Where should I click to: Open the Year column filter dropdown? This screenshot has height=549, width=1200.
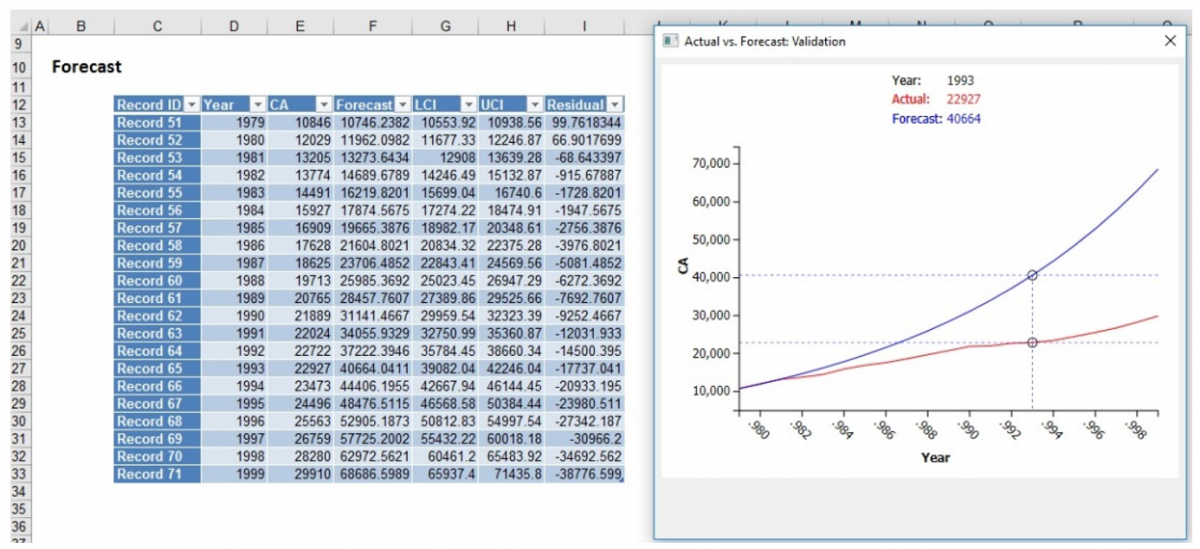257,105
